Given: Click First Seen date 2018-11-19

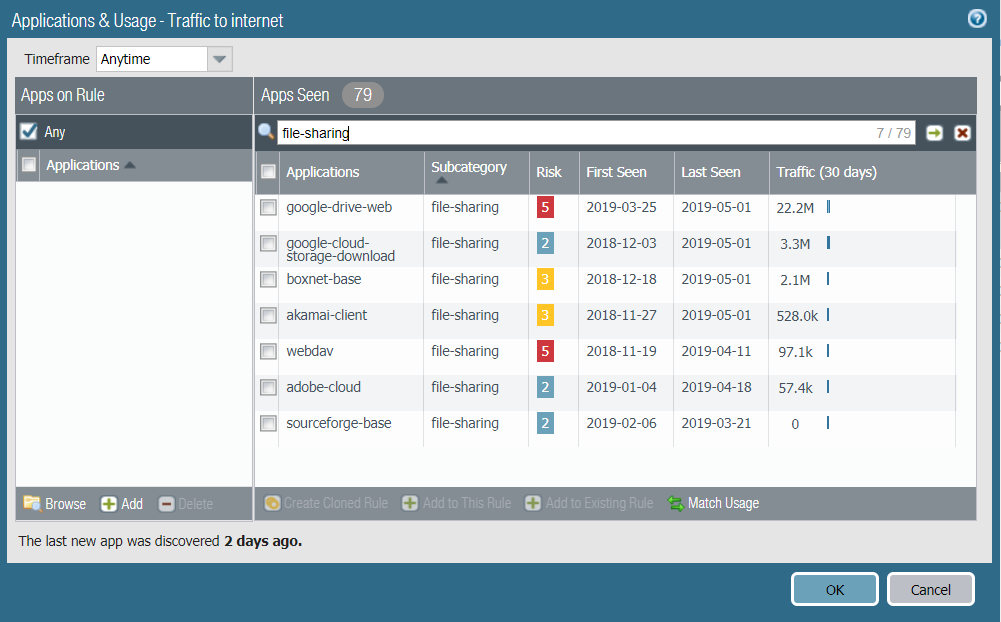Looking at the screenshot, I should (621, 351).
